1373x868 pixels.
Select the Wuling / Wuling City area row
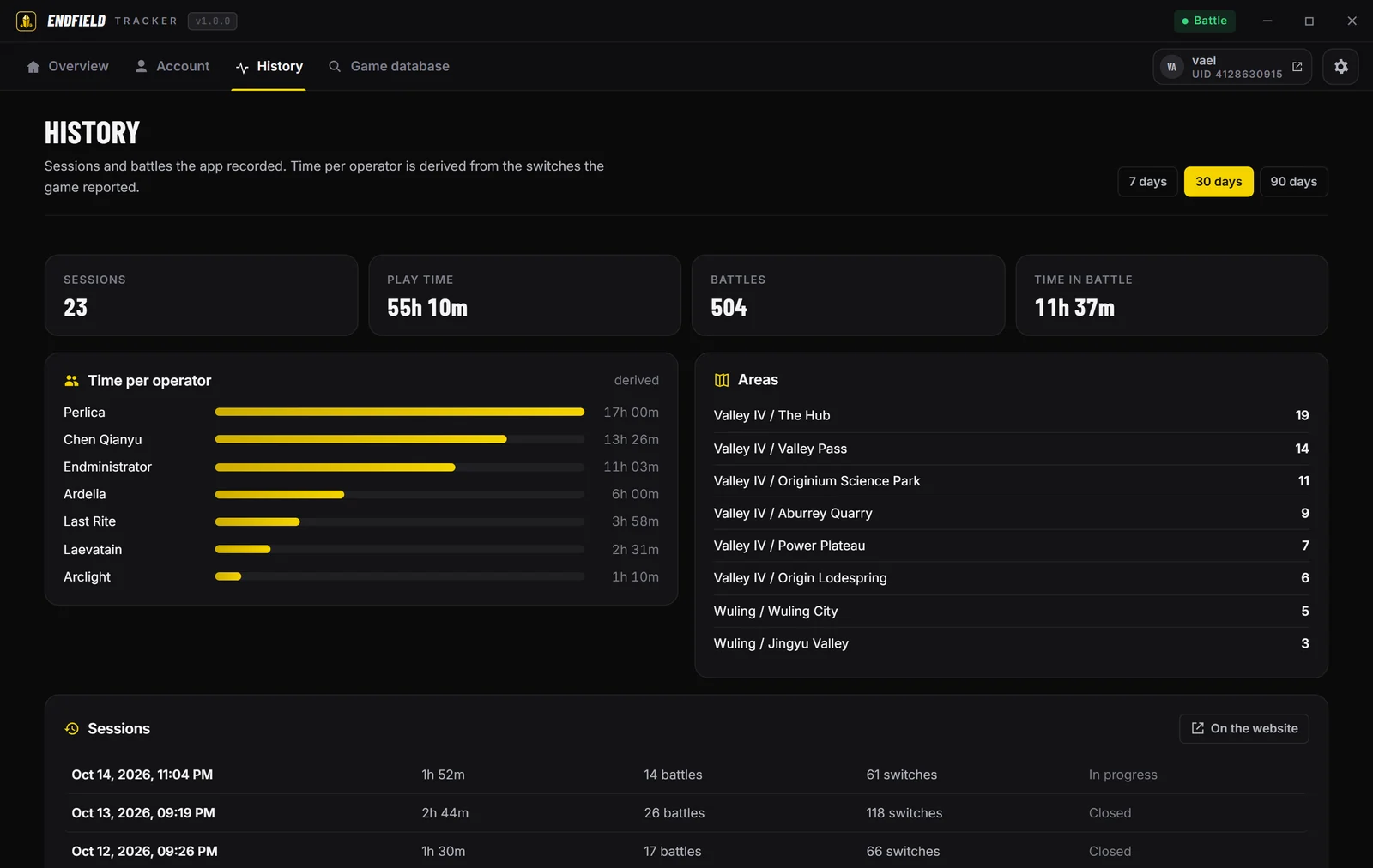click(1011, 611)
